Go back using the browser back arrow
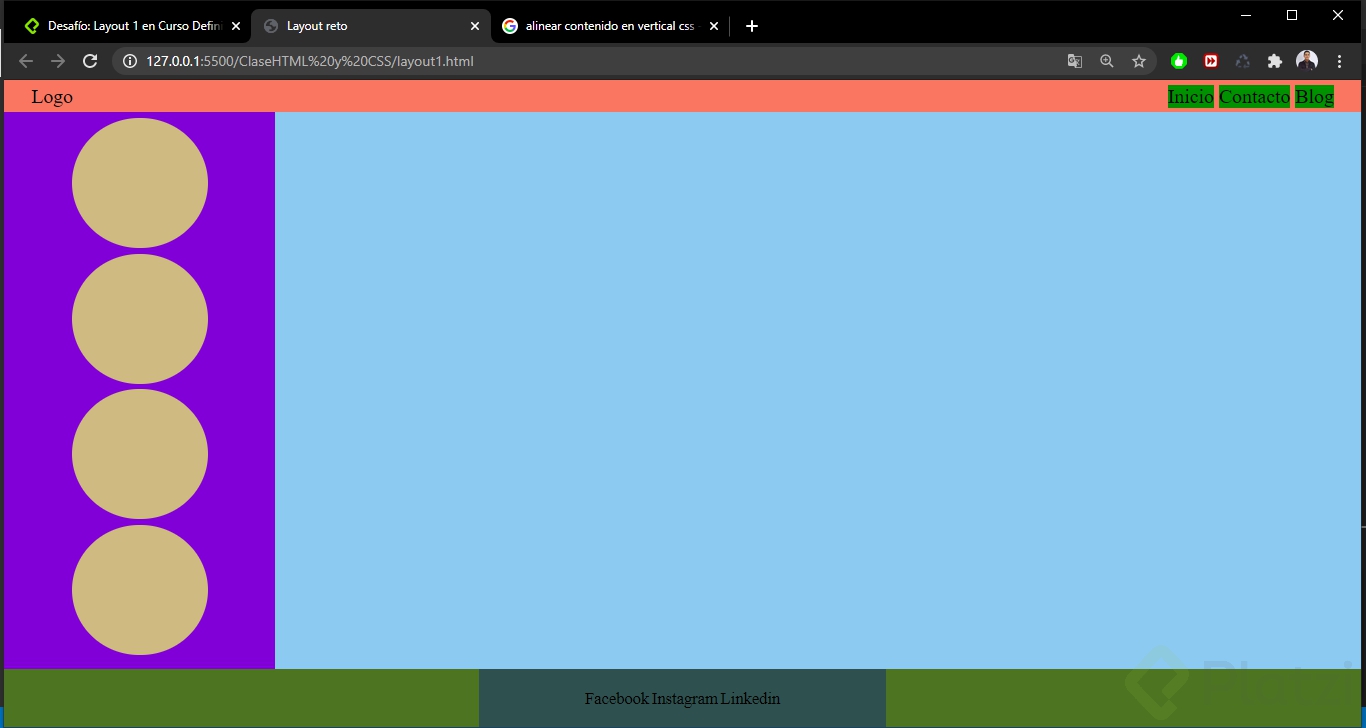 [x=26, y=61]
